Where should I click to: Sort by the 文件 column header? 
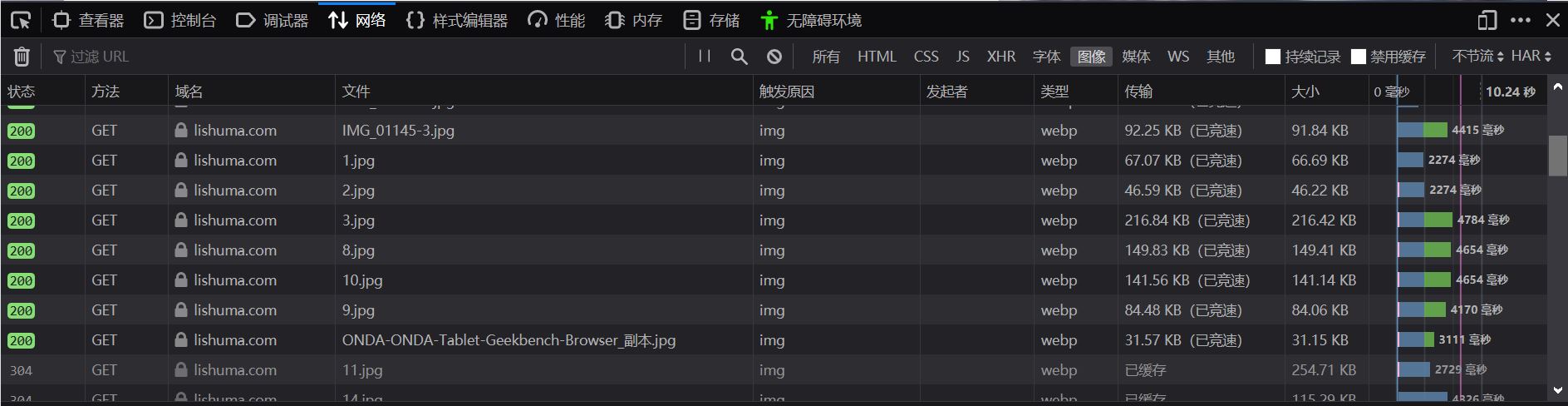(356, 92)
